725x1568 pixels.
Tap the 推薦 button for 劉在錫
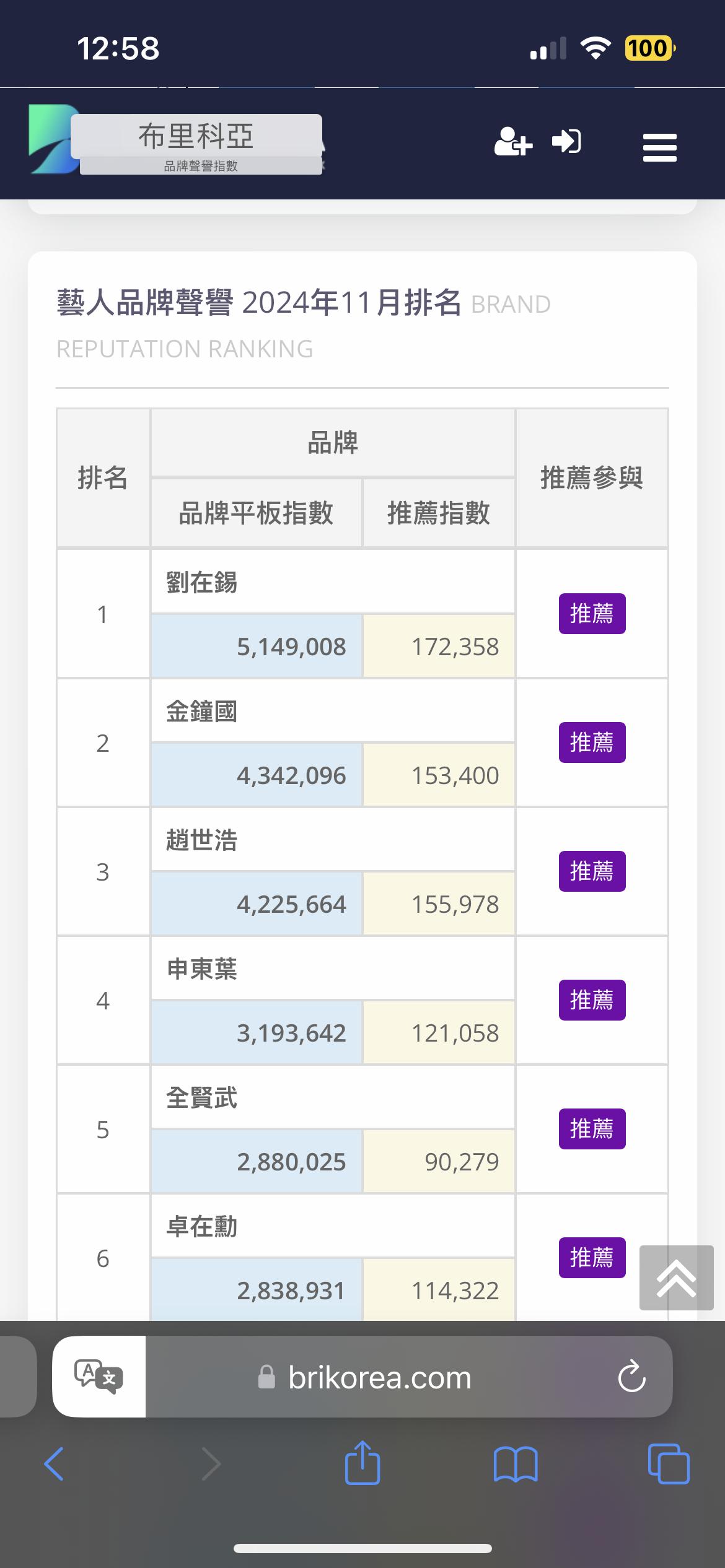coord(592,614)
